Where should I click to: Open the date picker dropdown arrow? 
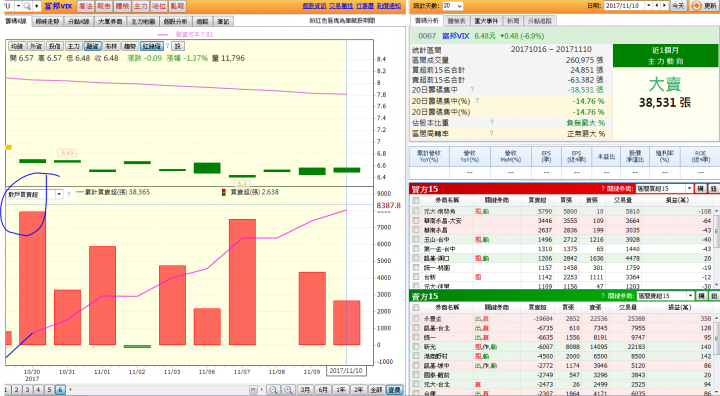coord(649,6)
